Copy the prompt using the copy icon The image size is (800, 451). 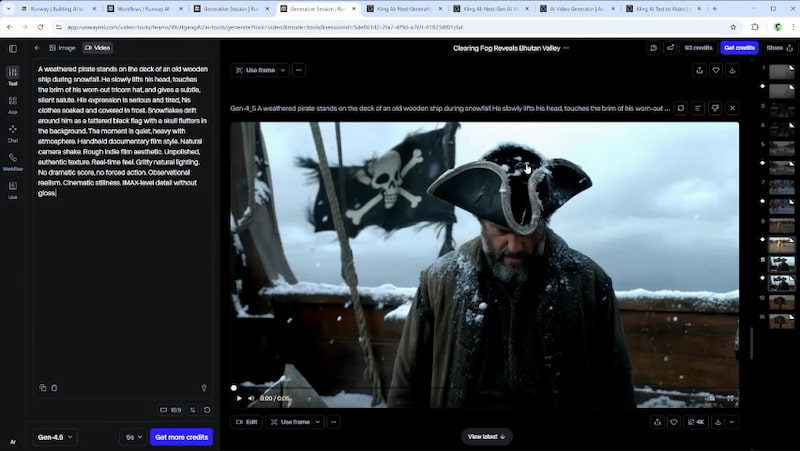pos(43,388)
